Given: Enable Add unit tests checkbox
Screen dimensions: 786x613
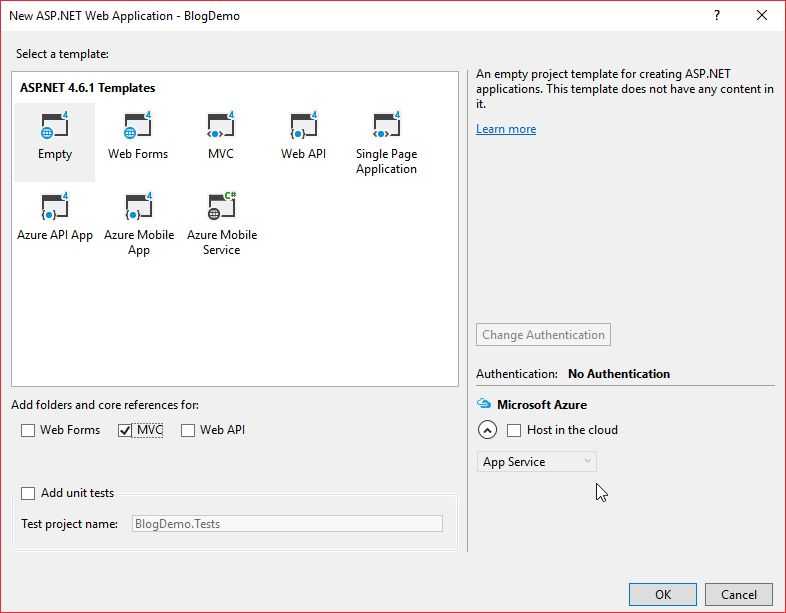Looking at the screenshot, I should coord(28,493).
